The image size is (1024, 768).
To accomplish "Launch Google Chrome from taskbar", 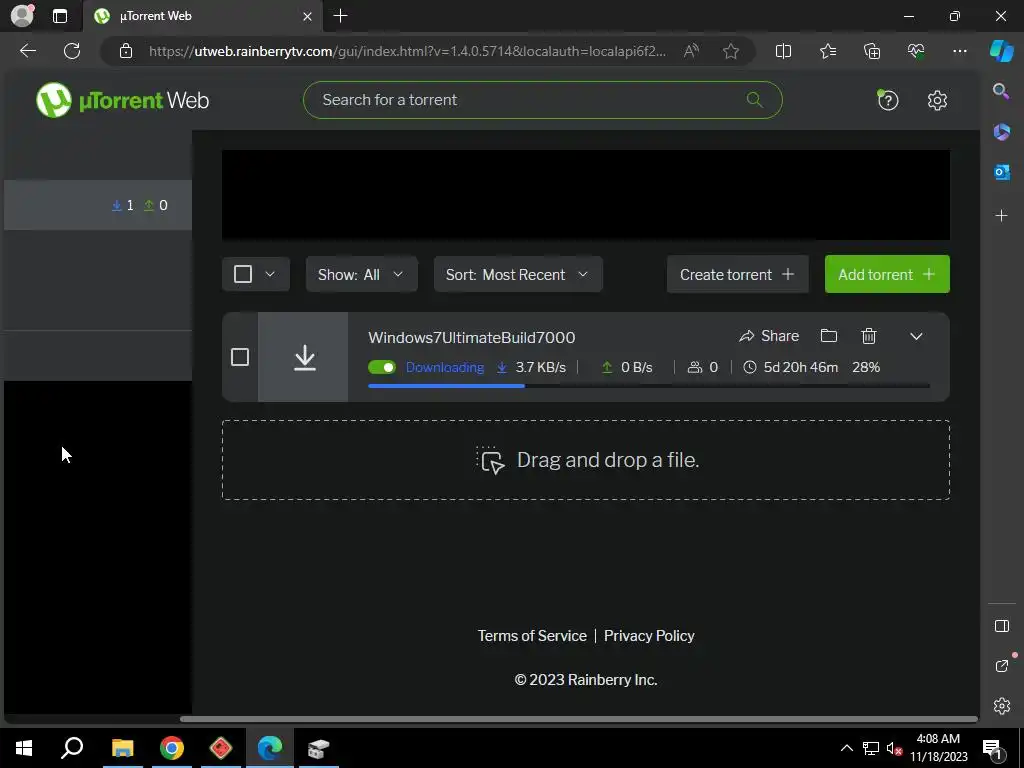I will (x=172, y=748).
